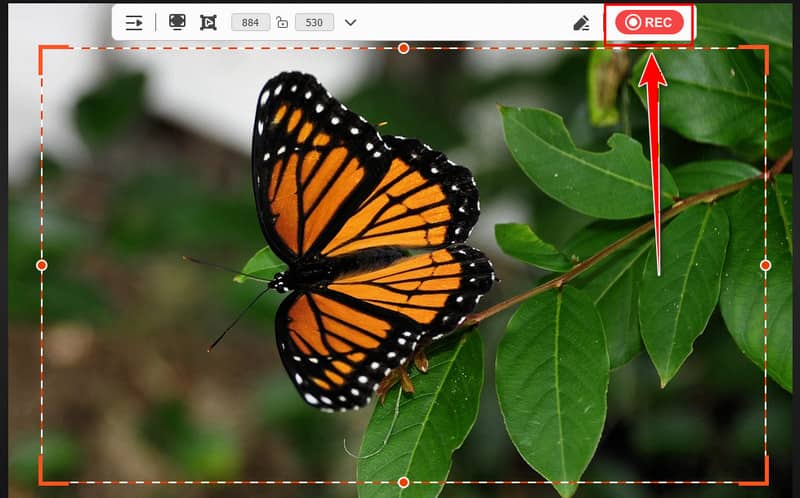Select the full screen capture icon
Image resolution: width=800 pixels, height=498 pixels.
point(177,22)
